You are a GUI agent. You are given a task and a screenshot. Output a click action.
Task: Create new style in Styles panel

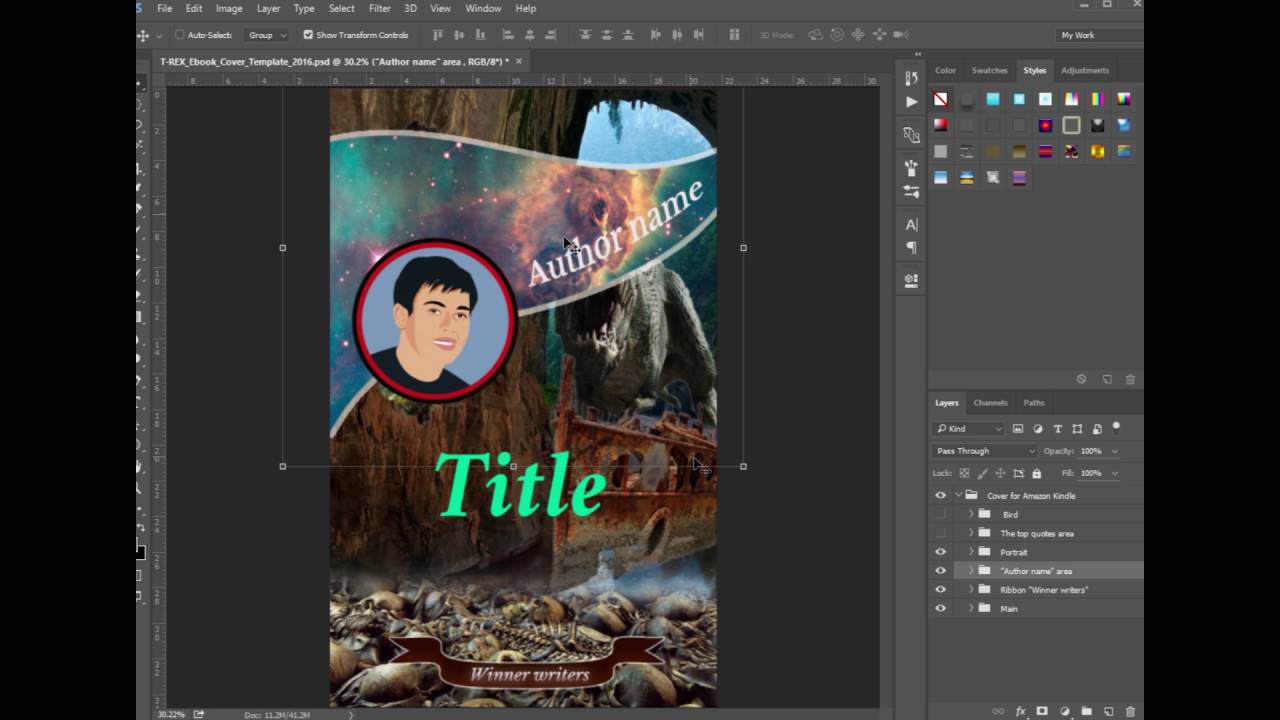pos(1107,380)
